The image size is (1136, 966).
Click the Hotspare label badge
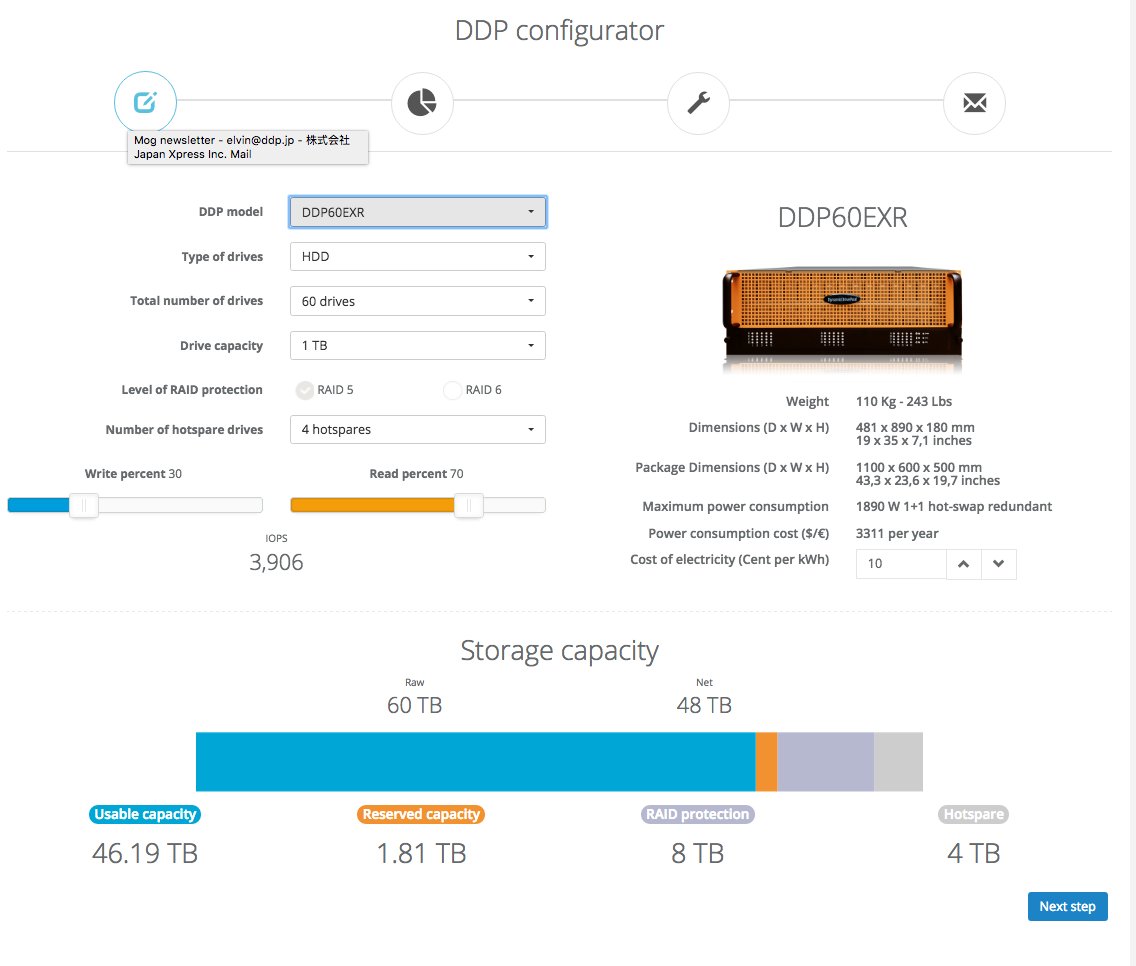(974, 815)
